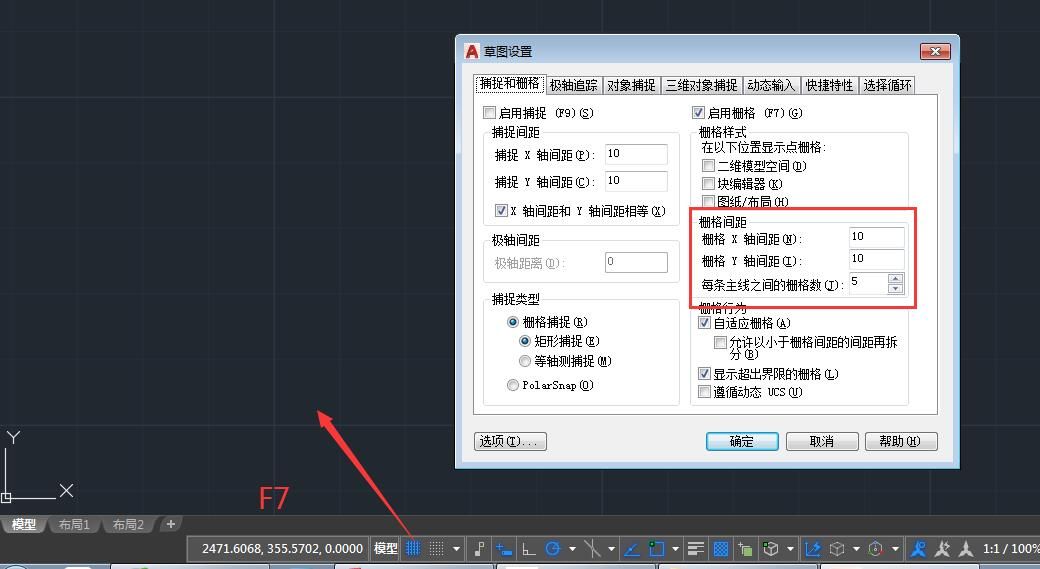Open the 布局1 layout tab
Image resolution: width=1040 pixels, height=569 pixels.
74,524
